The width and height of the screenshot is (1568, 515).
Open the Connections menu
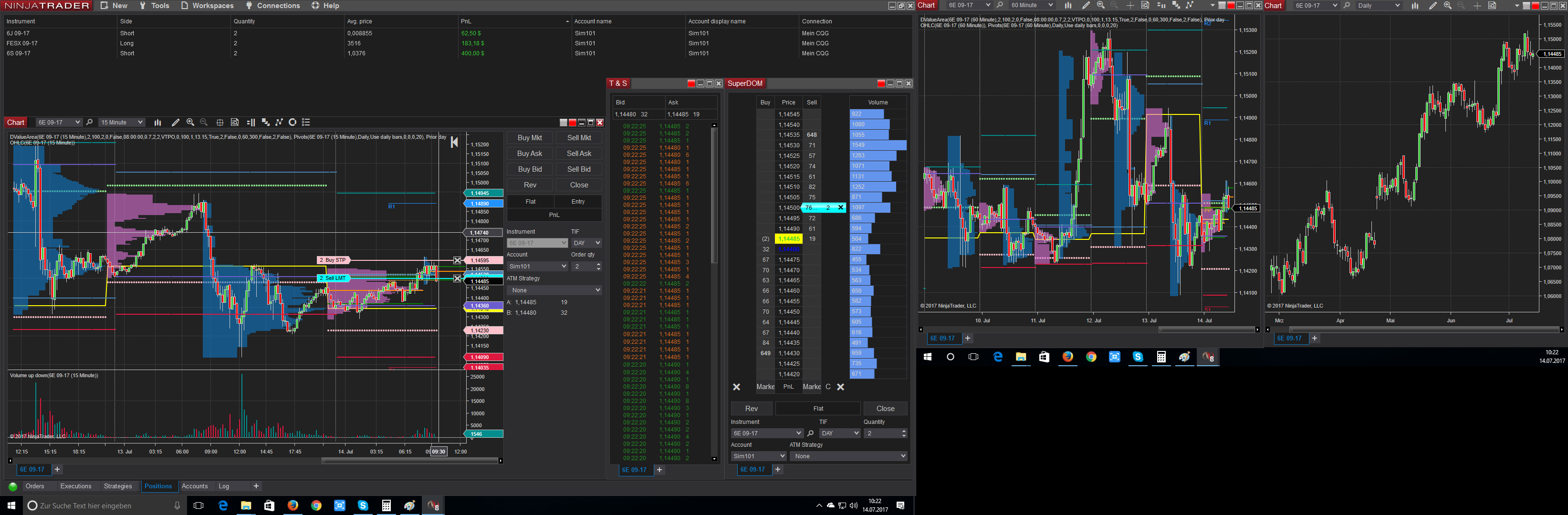272,5
